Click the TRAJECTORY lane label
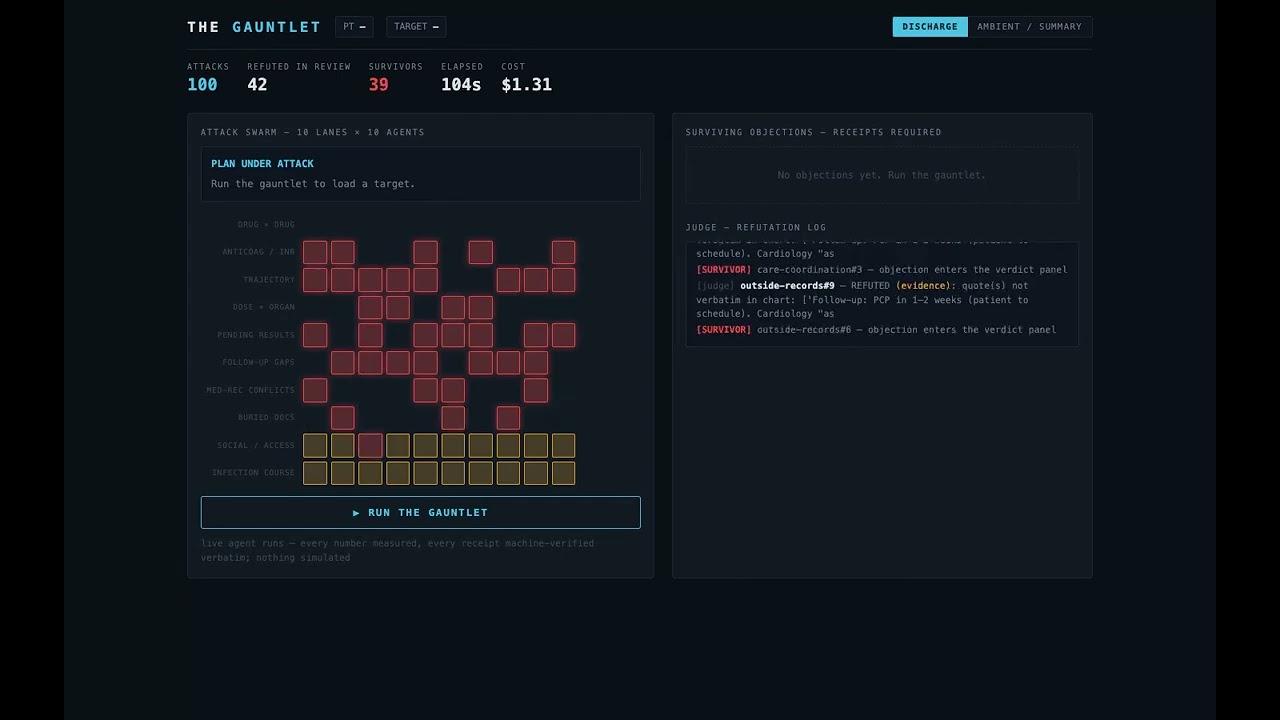This screenshot has height=720, width=1280. point(269,280)
